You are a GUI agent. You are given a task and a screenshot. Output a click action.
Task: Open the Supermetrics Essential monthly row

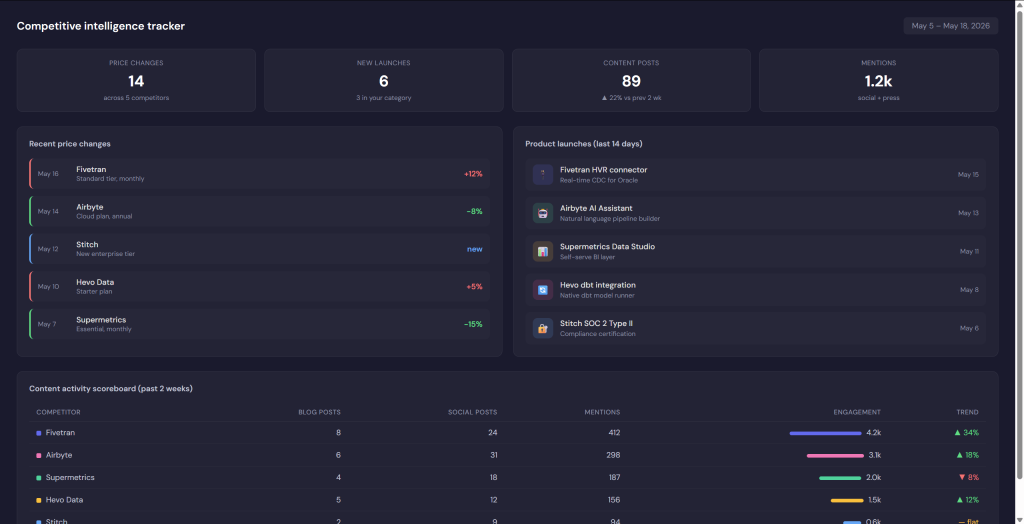(x=259, y=324)
